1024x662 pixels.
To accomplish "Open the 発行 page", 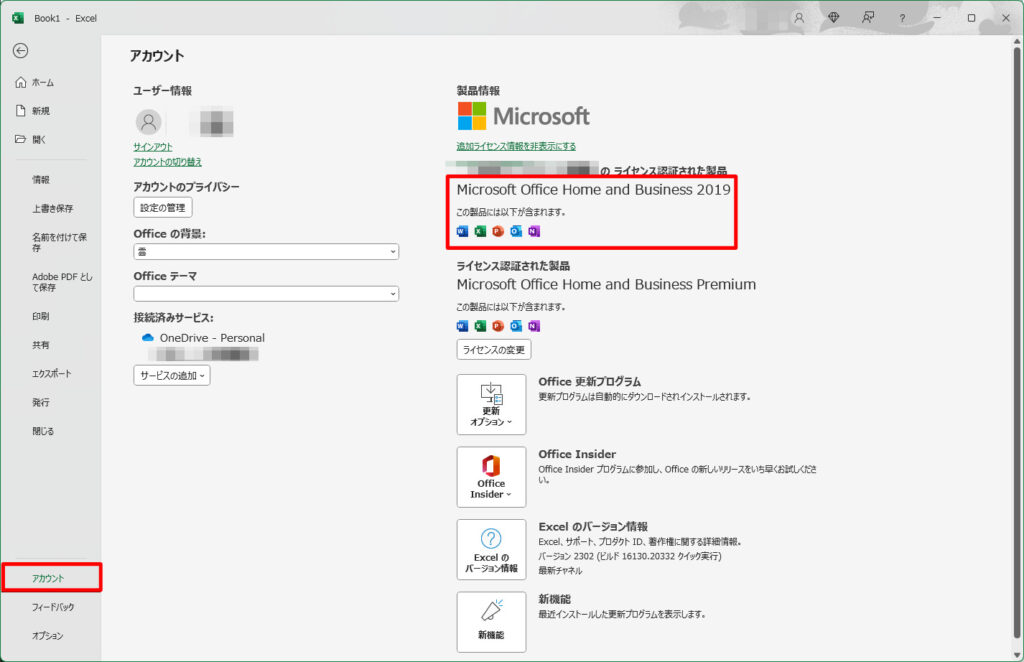I will pyautogui.click(x=41, y=402).
